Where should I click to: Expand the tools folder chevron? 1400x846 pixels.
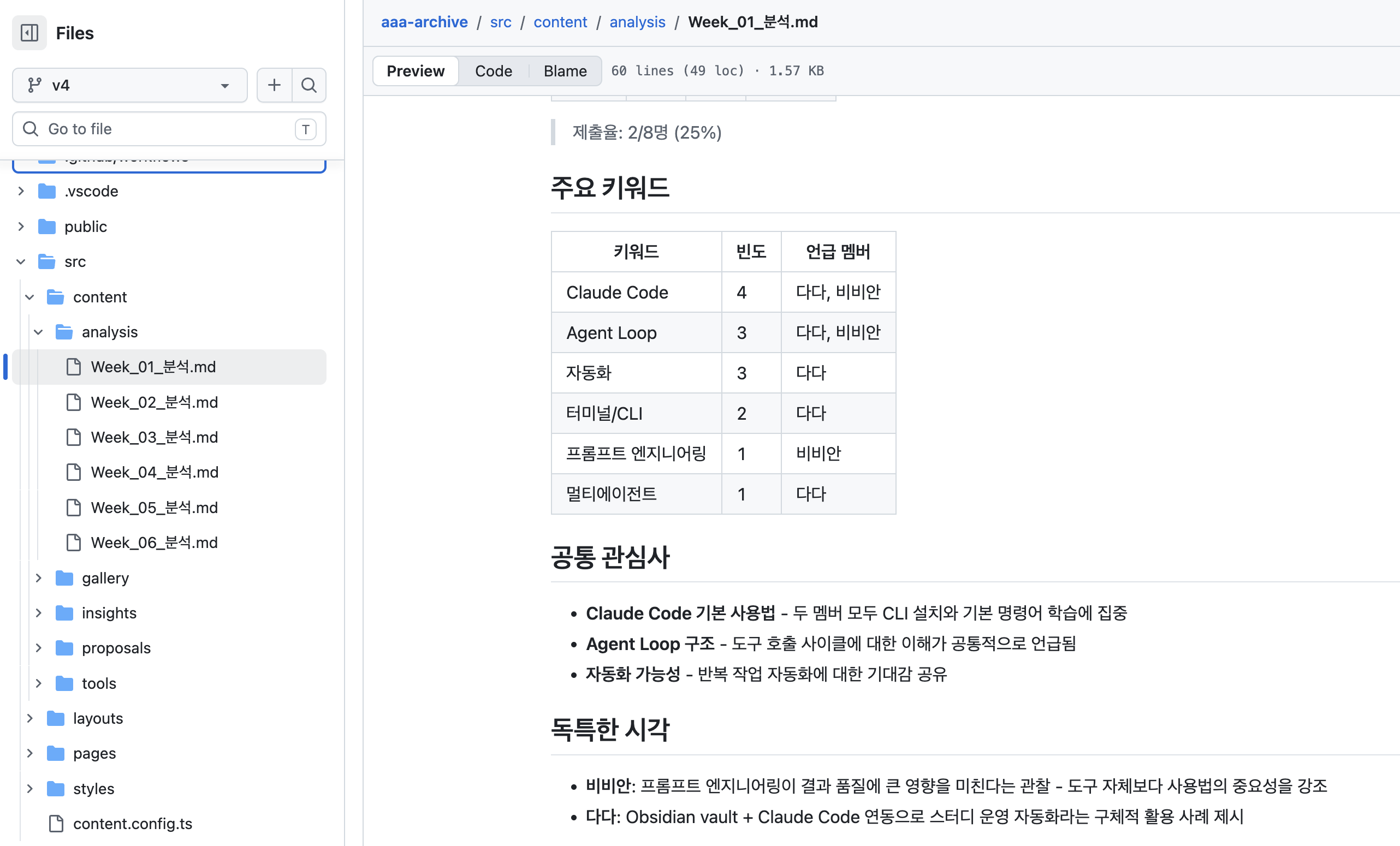click(39, 683)
